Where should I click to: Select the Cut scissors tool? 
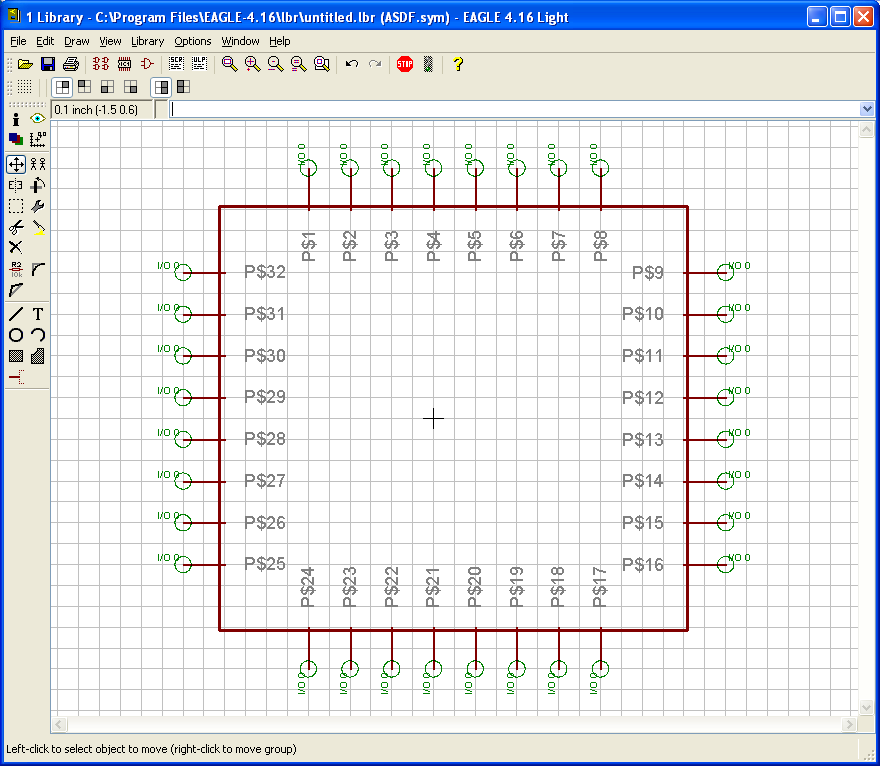(16, 227)
